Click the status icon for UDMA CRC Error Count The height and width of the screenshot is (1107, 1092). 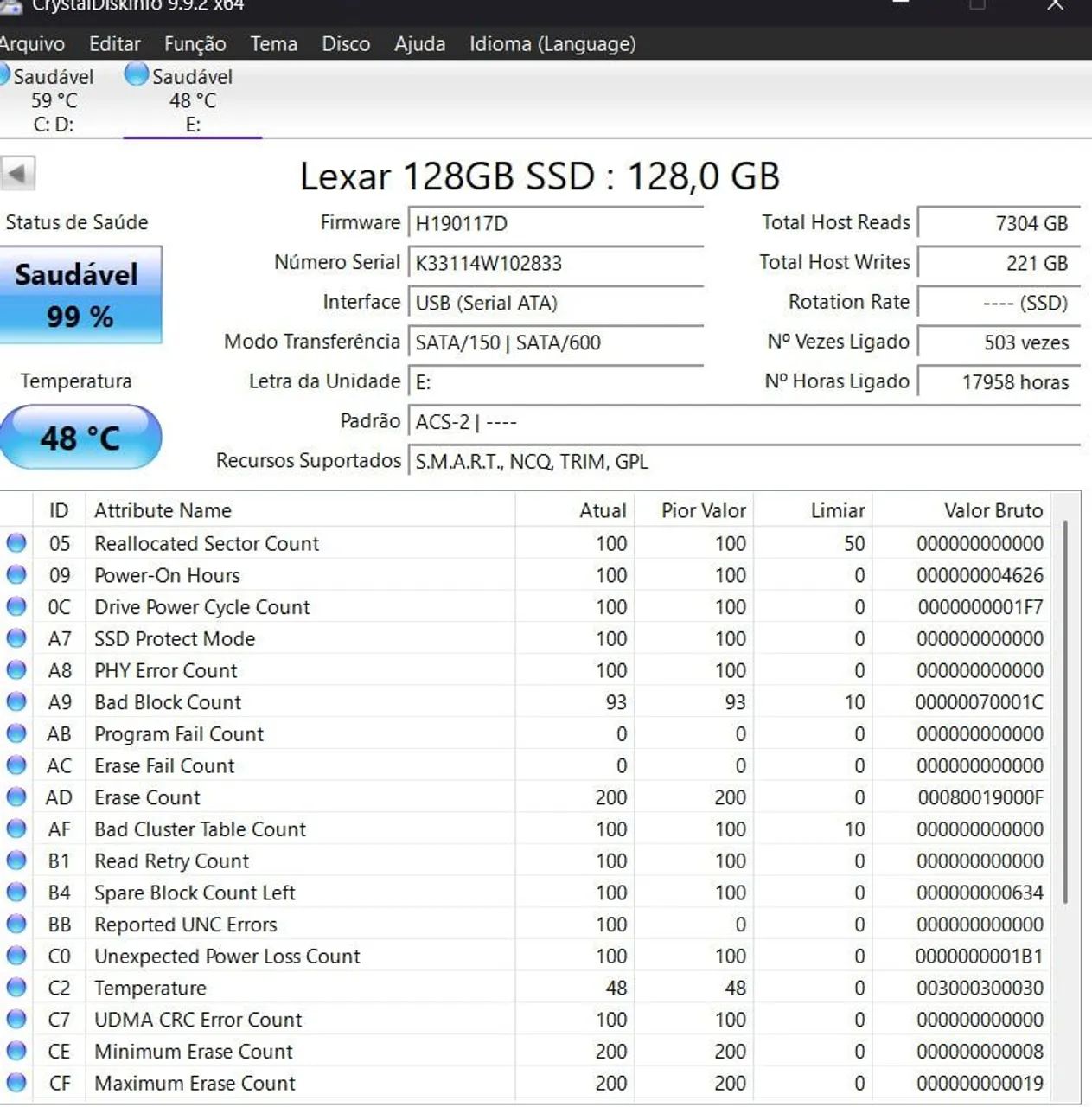(x=16, y=1019)
